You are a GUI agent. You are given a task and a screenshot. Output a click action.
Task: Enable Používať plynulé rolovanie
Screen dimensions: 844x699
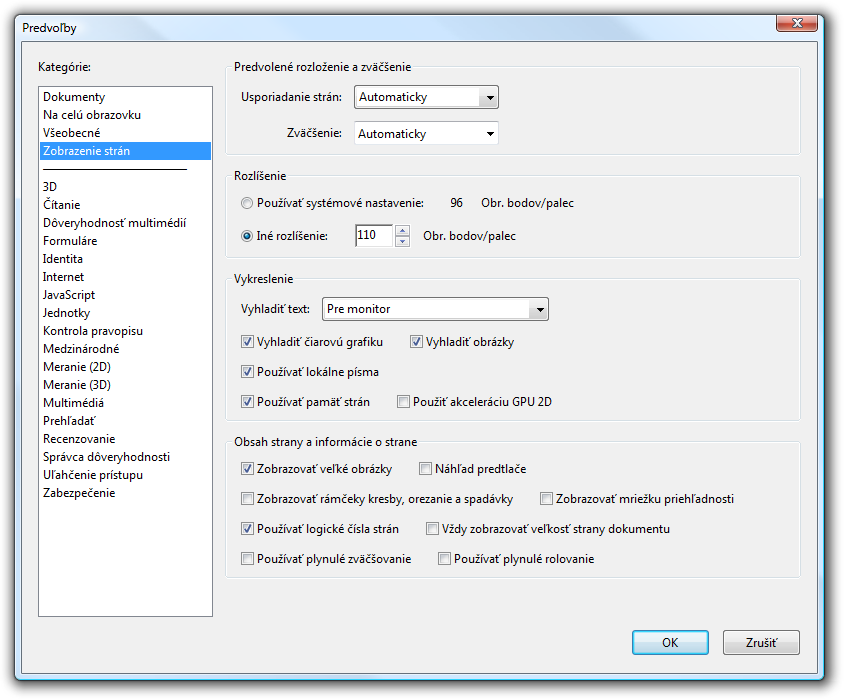click(x=444, y=559)
